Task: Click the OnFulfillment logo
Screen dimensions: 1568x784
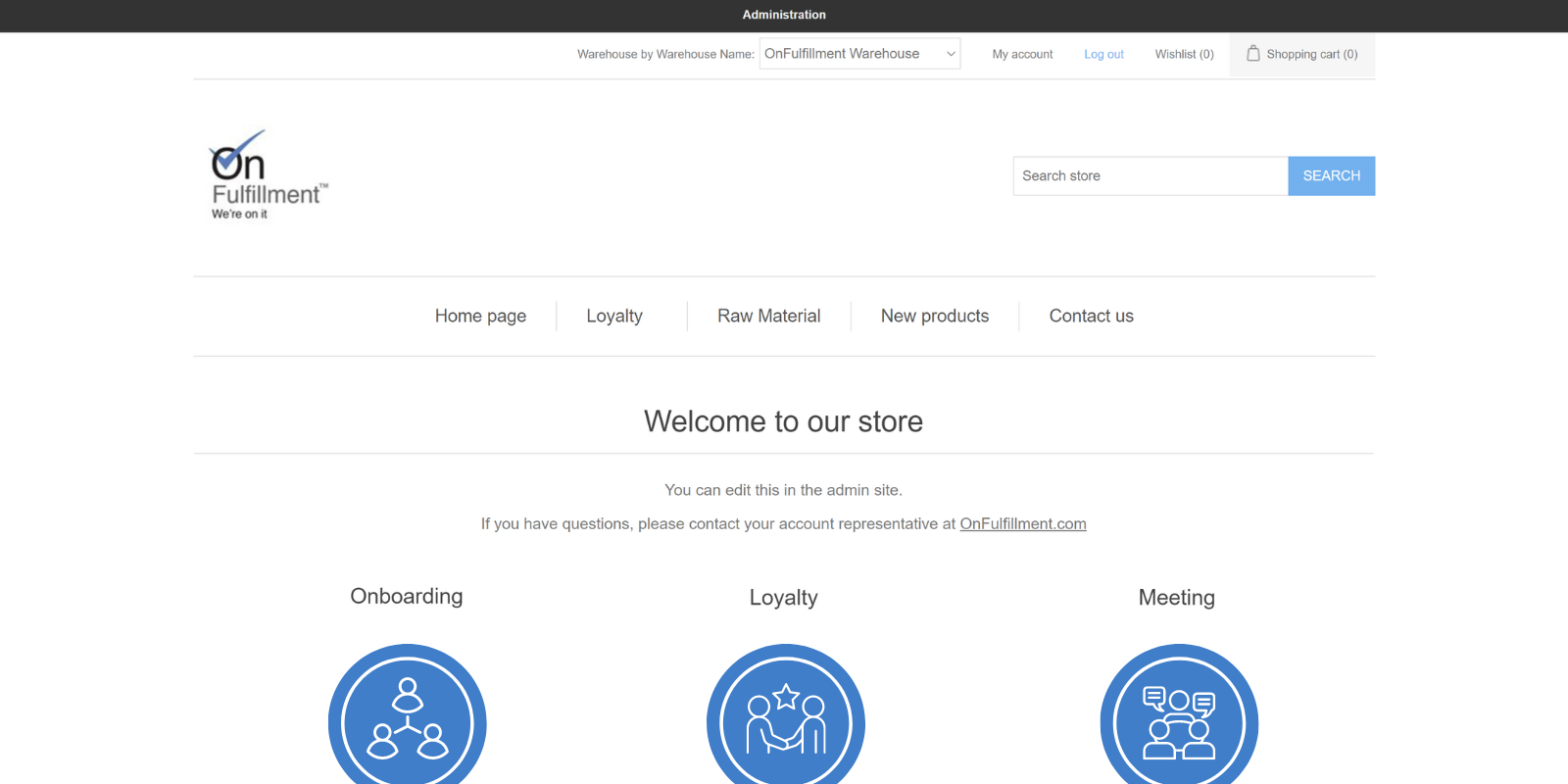Action: click(269, 175)
